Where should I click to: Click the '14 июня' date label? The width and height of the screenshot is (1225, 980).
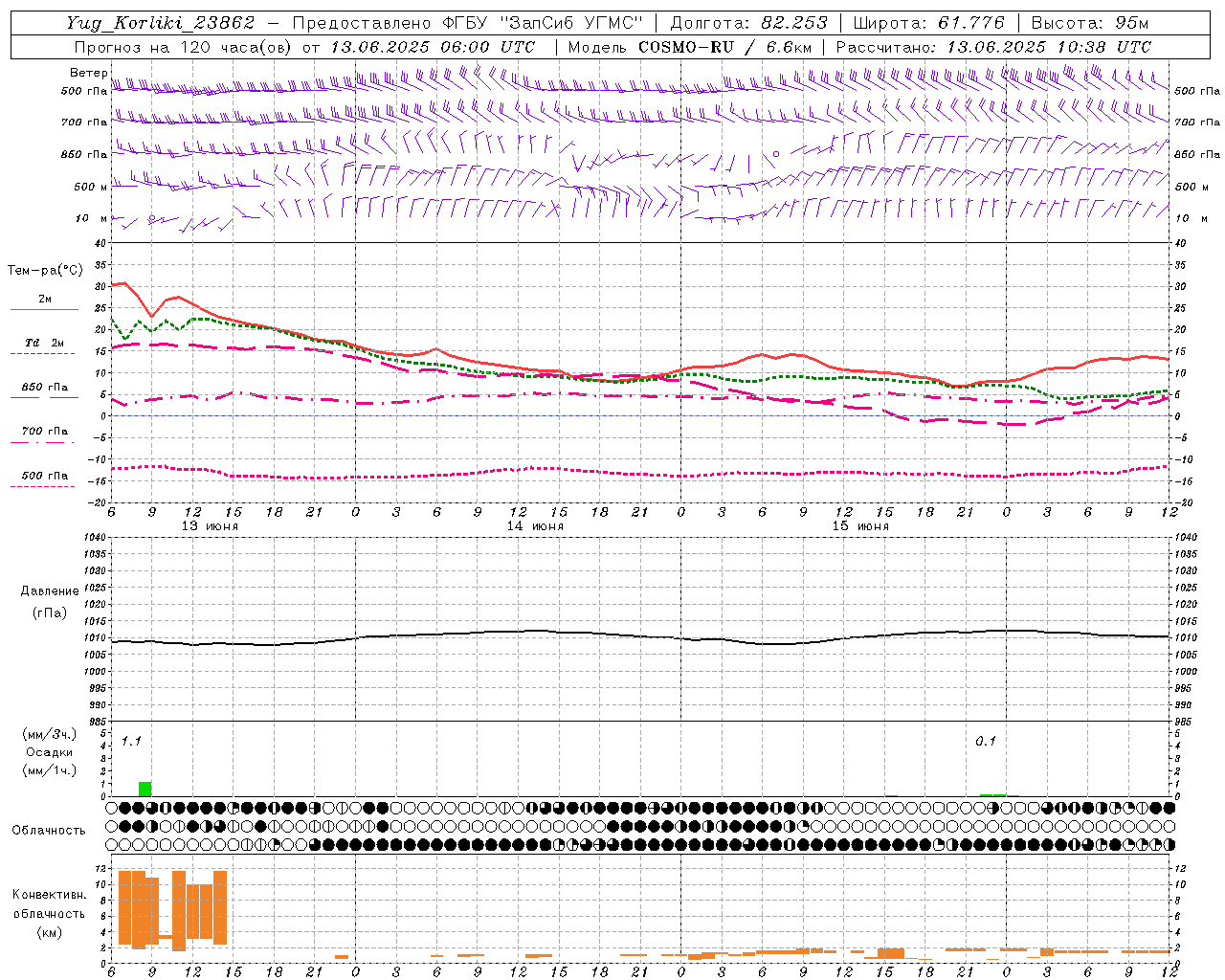click(x=535, y=526)
